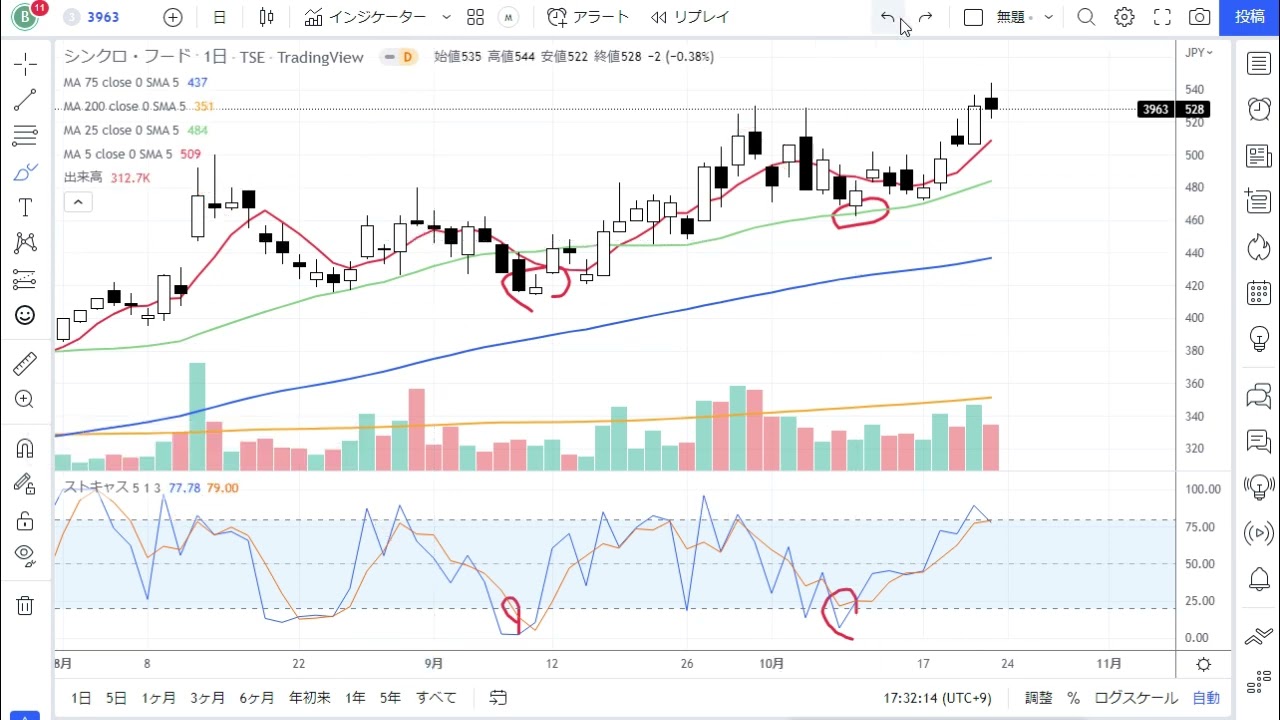Delete drawings with the trash icon
1280x720 pixels.
click(25, 605)
